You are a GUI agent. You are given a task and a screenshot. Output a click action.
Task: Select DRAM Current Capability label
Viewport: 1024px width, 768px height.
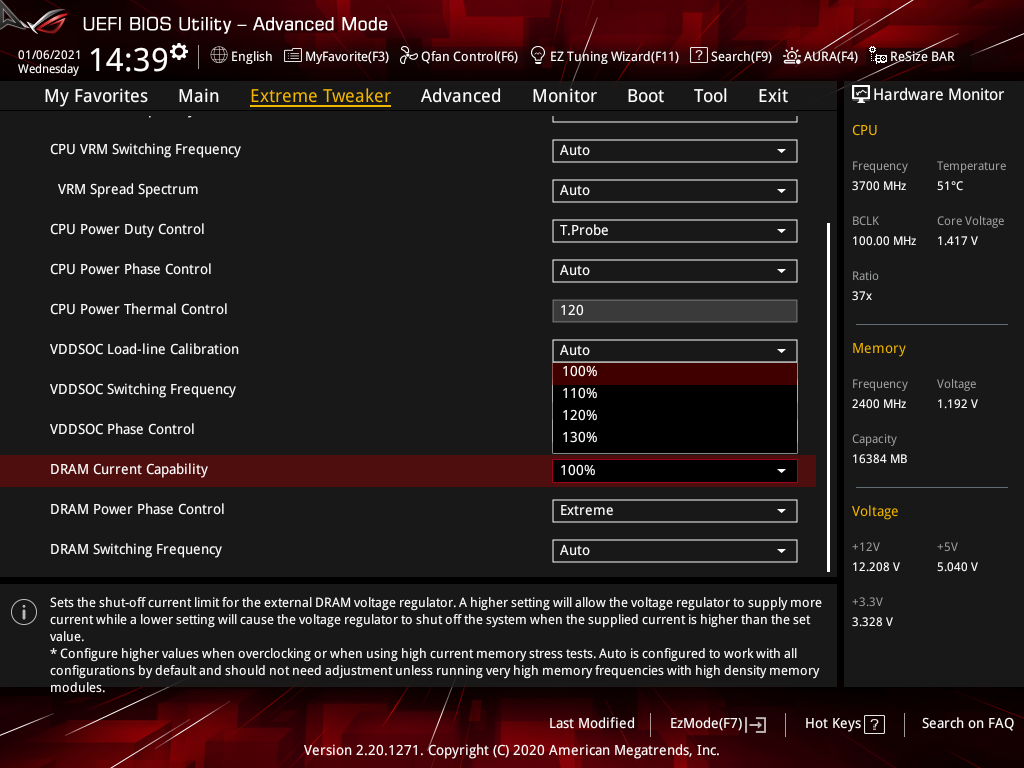click(x=129, y=470)
